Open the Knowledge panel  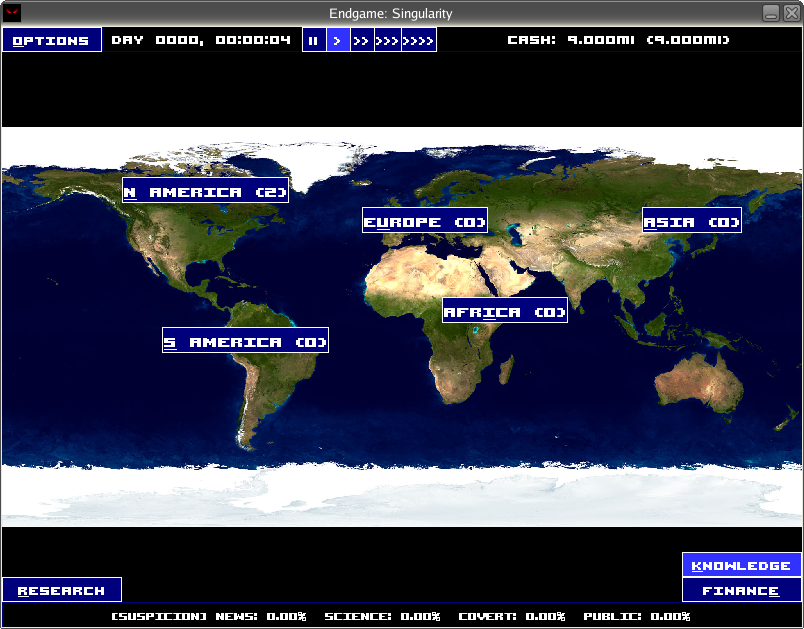click(741, 565)
